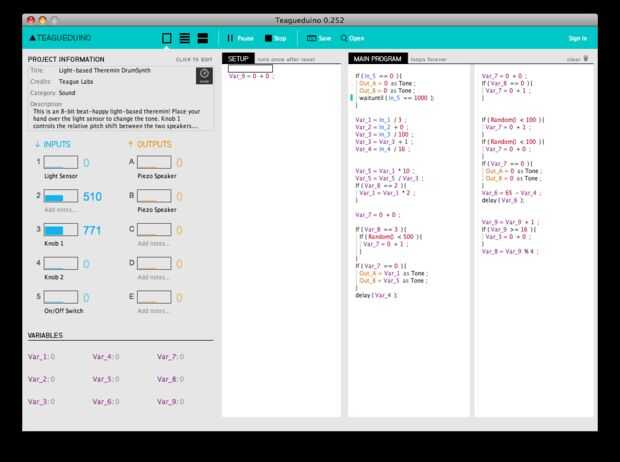Click the 'Knob 2' note label
This screenshot has height=462, width=620.
[x=54, y=277]
